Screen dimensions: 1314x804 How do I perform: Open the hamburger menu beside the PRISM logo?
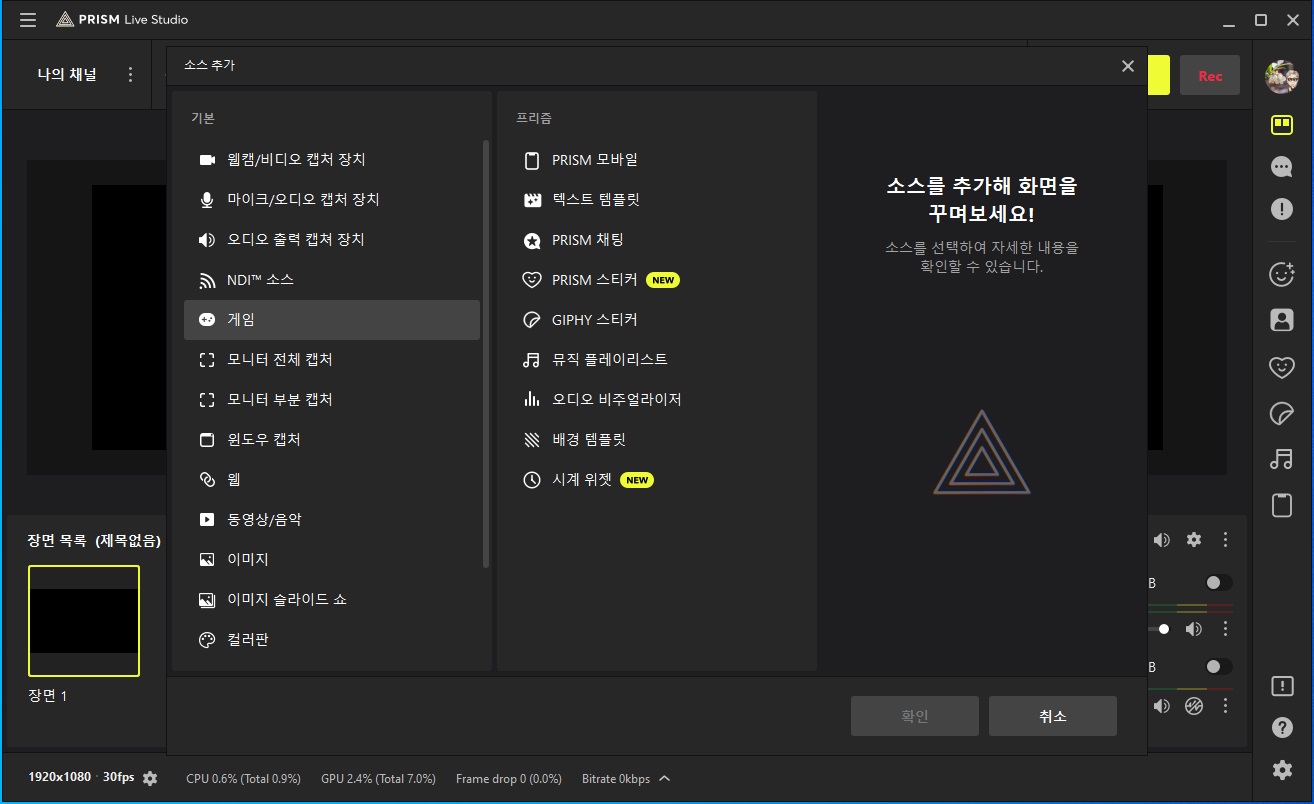tap(28, 20)
